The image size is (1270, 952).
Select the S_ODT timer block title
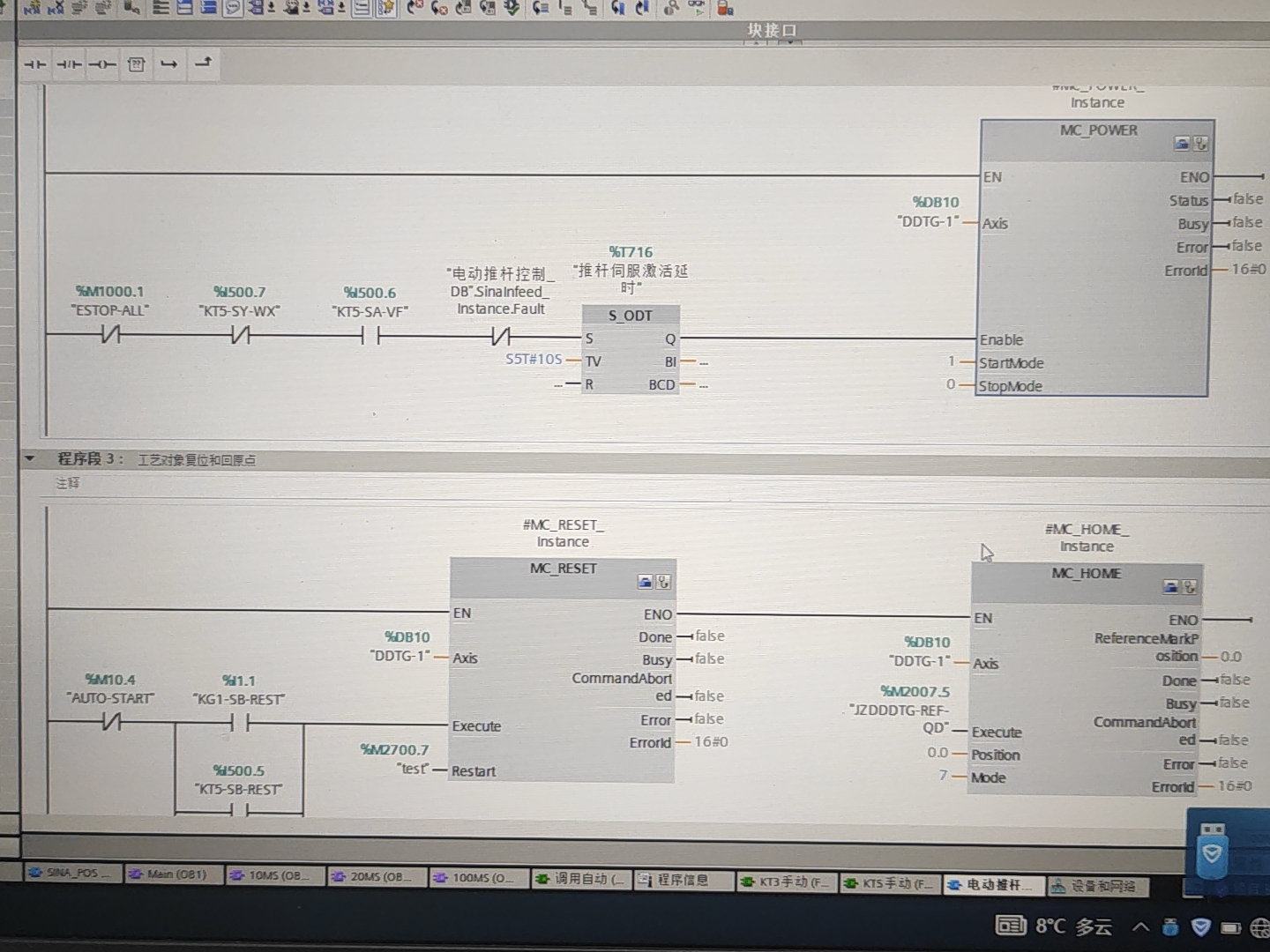tap(631, 316)
